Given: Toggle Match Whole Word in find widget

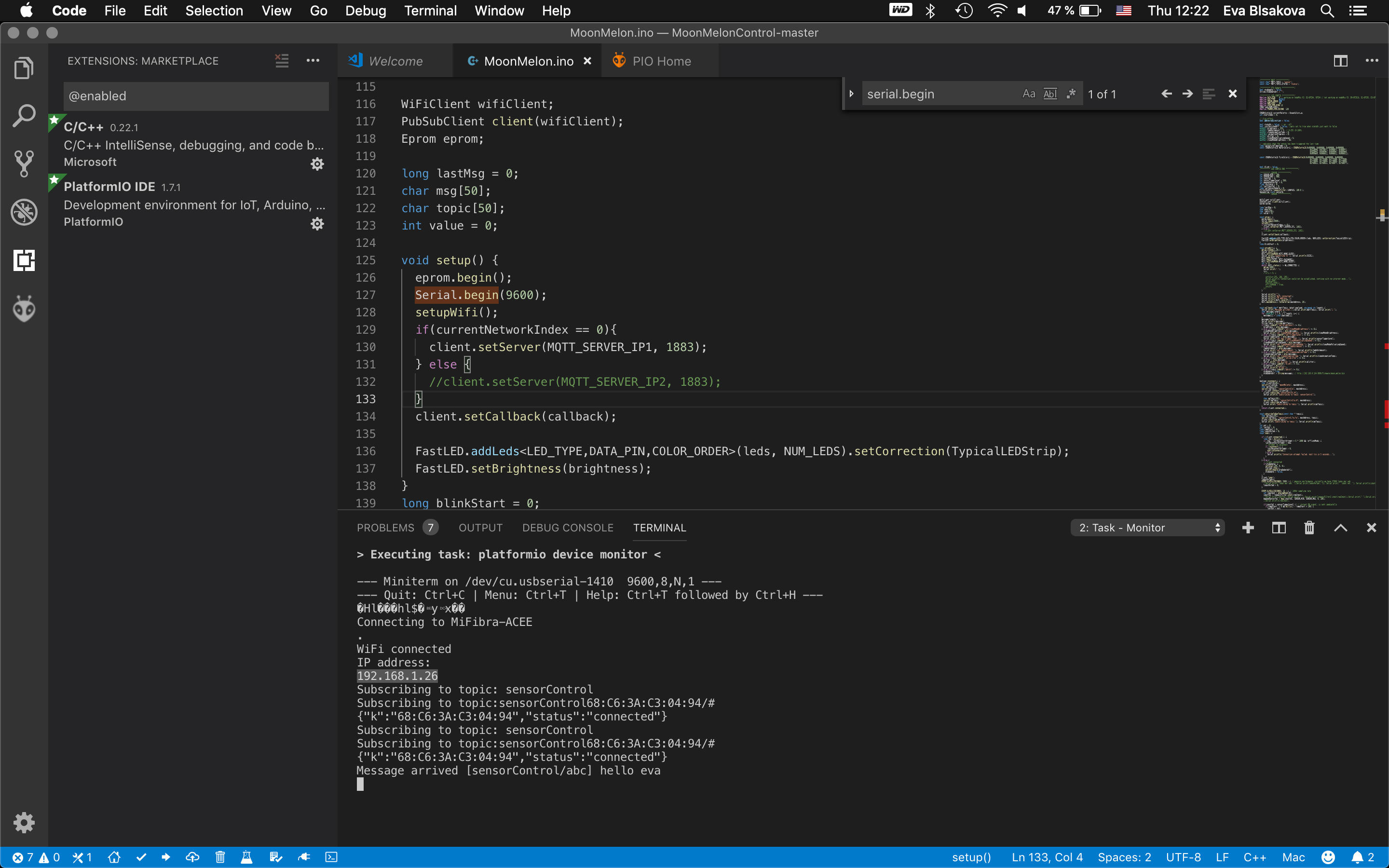Looking at the screenshot, I should point(1050,94).
